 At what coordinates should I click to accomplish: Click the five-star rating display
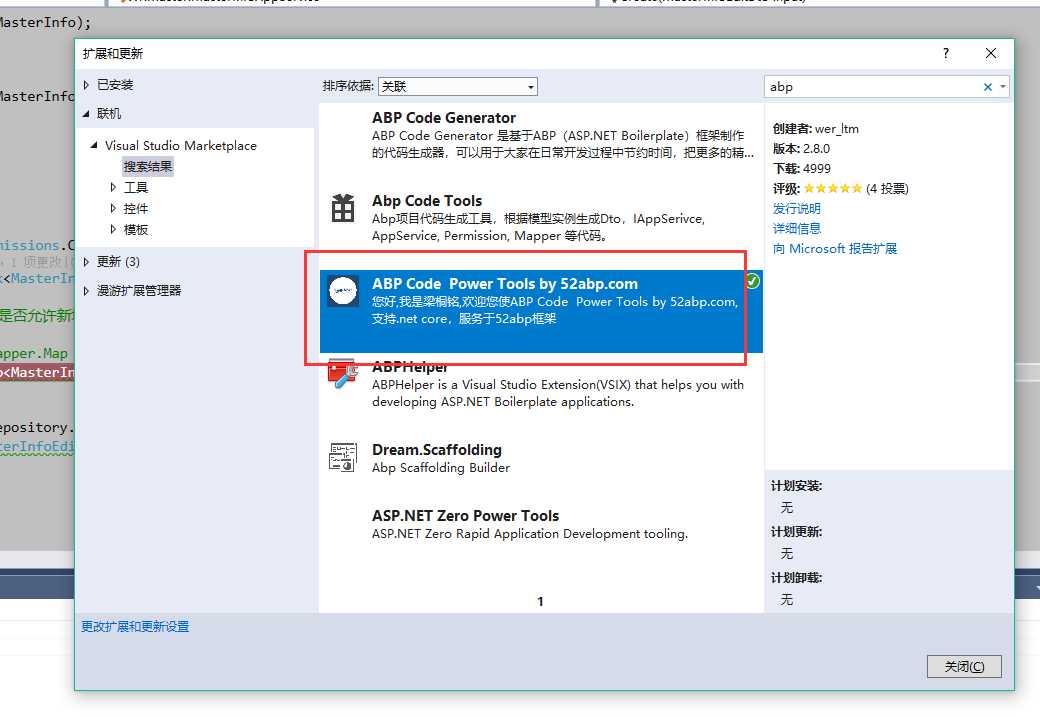833,188
